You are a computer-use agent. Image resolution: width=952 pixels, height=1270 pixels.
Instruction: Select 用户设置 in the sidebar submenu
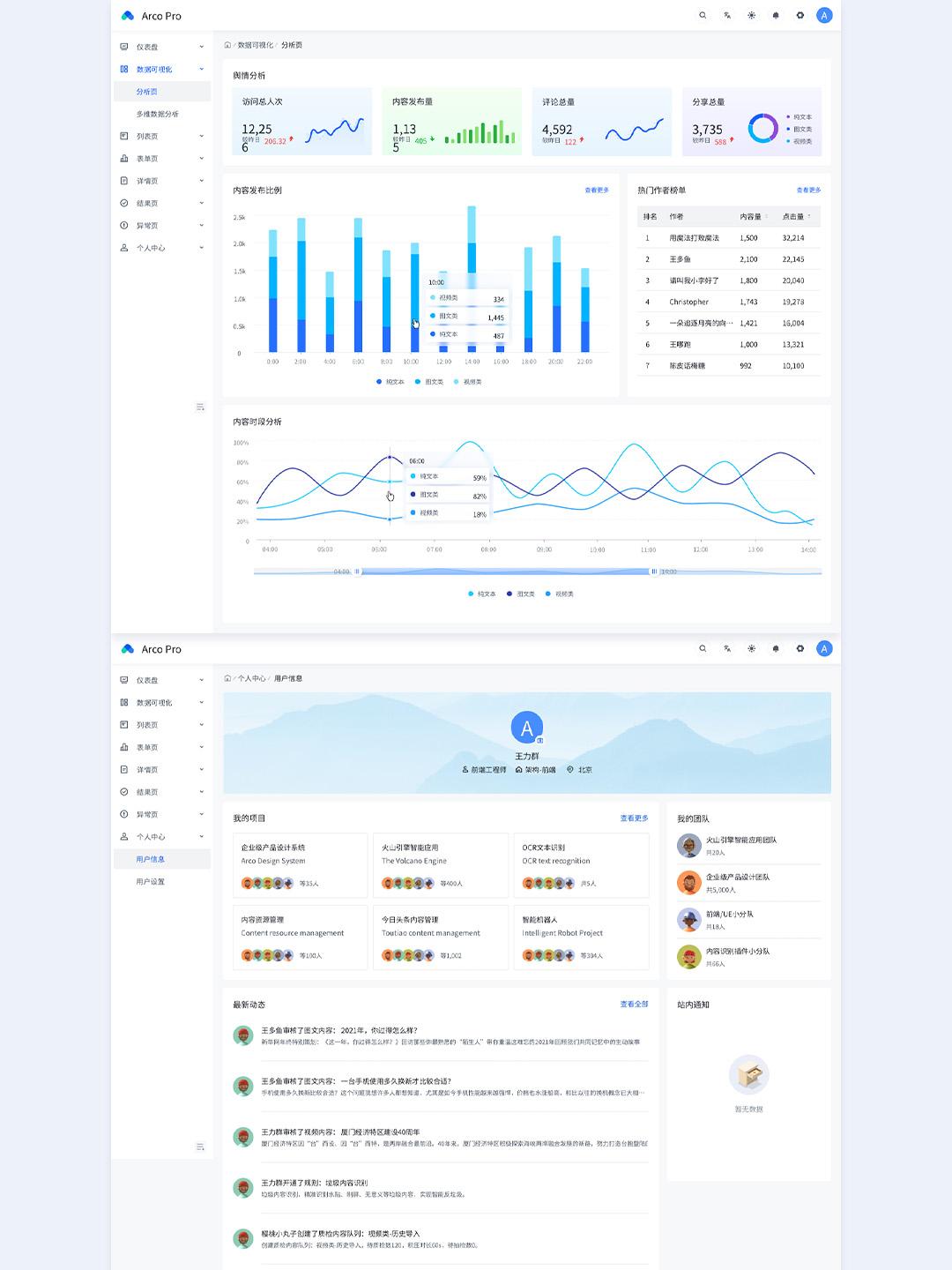pos(150,882)
